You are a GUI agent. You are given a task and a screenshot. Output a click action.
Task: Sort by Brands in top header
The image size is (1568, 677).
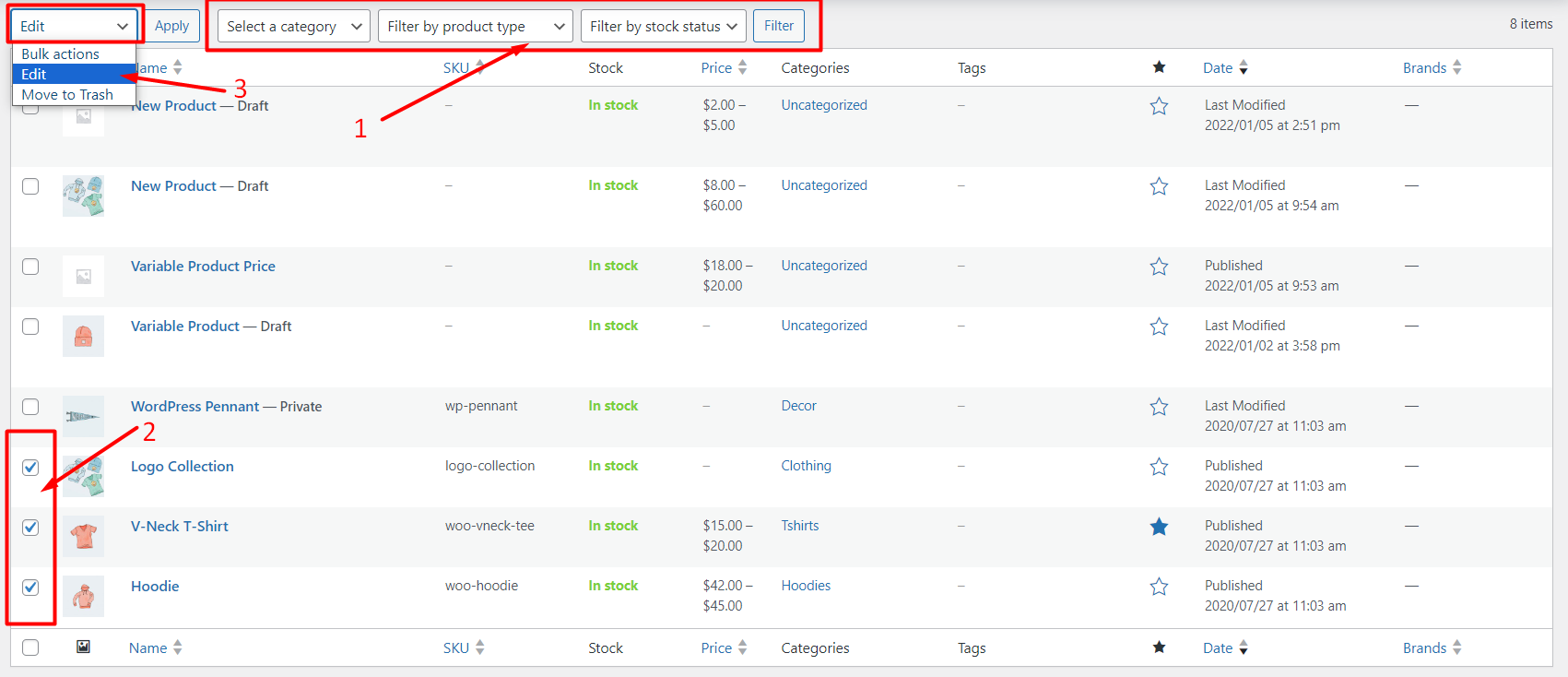pyautogui.click(x=1432, y=67)
